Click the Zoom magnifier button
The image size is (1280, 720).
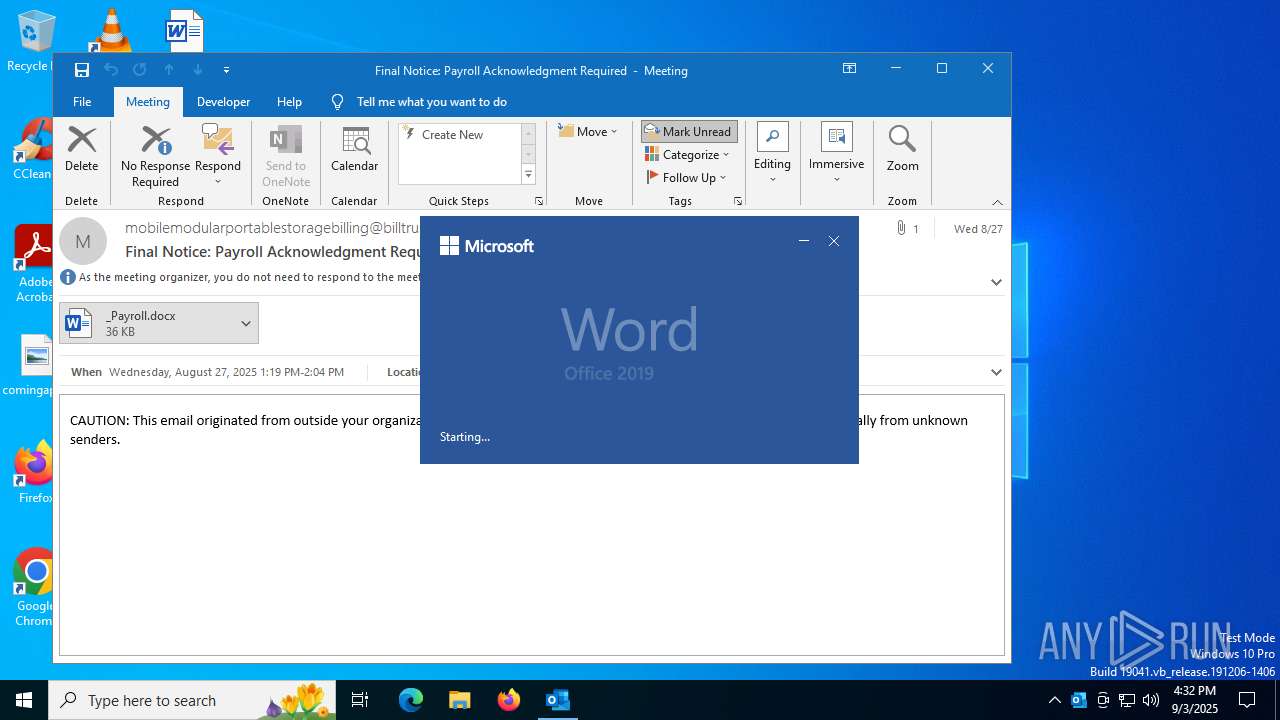pyautogui.click(x=902, y=150)
